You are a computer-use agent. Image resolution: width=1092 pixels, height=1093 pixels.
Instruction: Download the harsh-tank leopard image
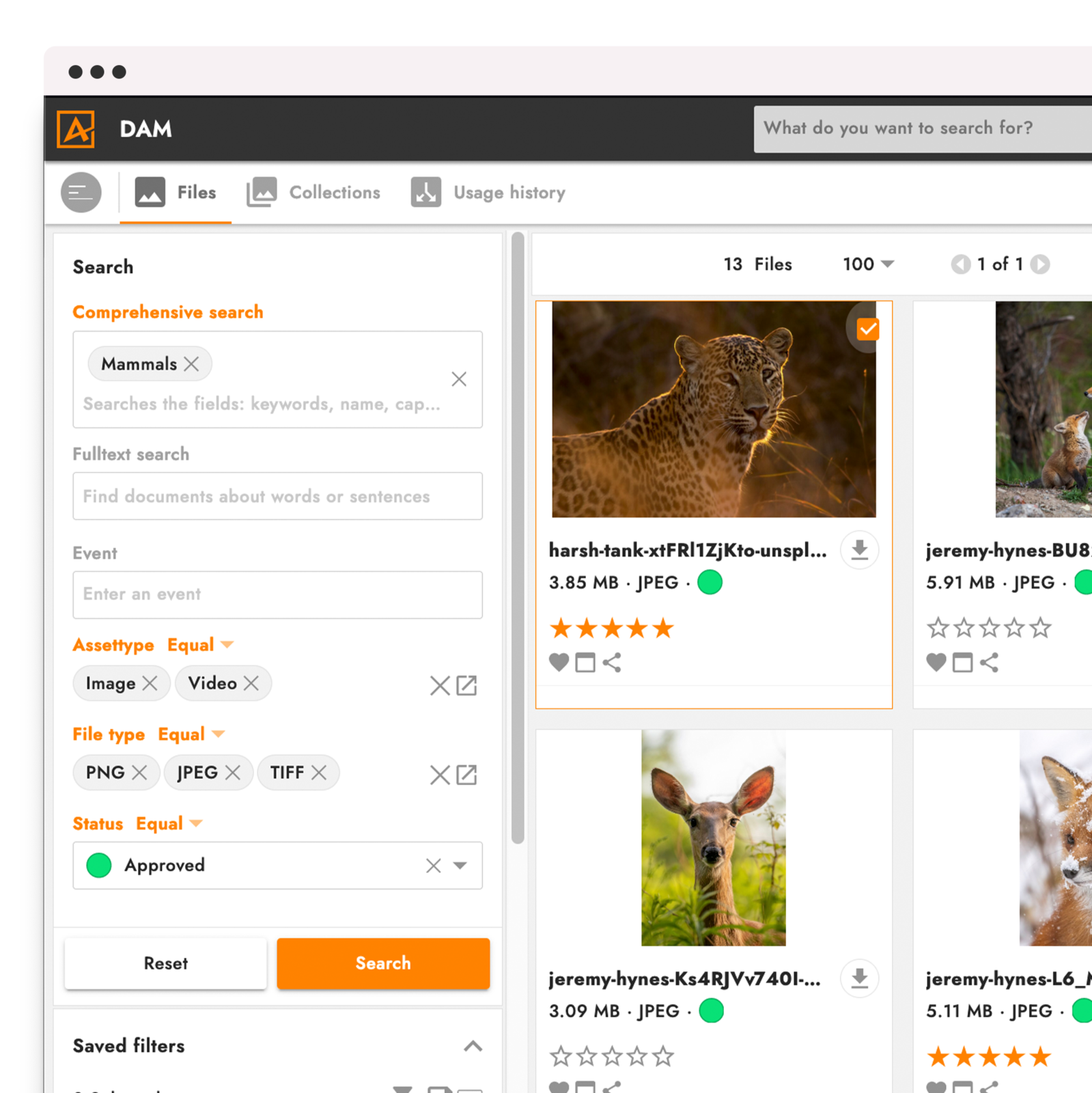(x=859, y=550)
